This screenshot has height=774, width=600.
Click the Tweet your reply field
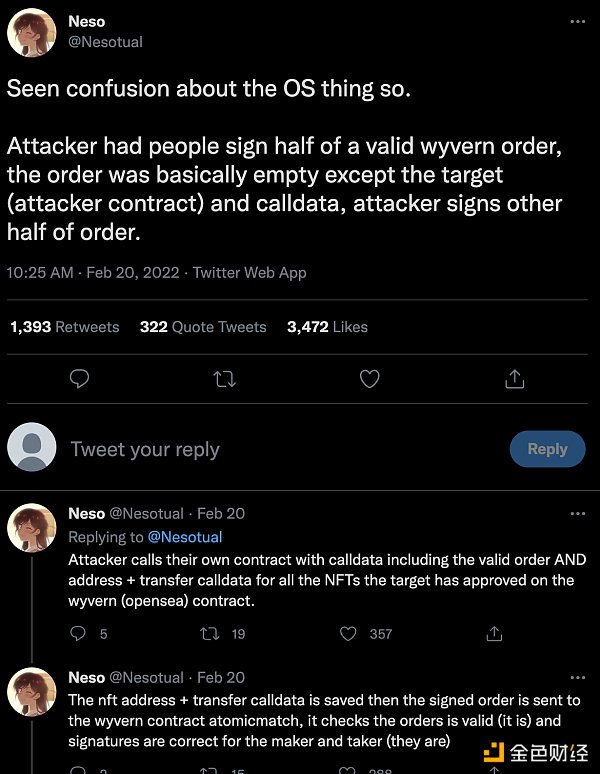[280, 449]
